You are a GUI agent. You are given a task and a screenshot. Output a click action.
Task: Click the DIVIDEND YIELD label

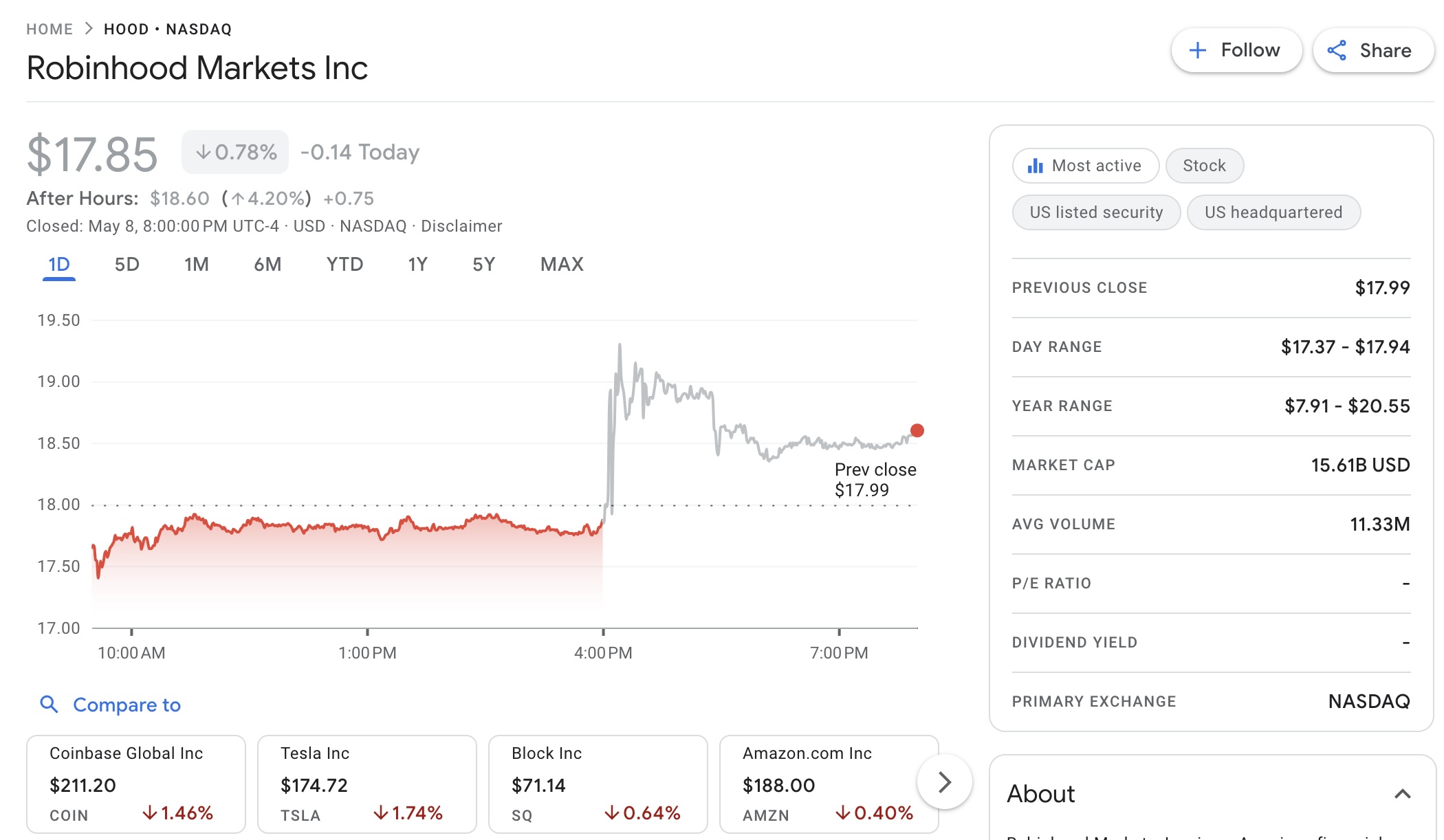click(x=1075, y=643)
